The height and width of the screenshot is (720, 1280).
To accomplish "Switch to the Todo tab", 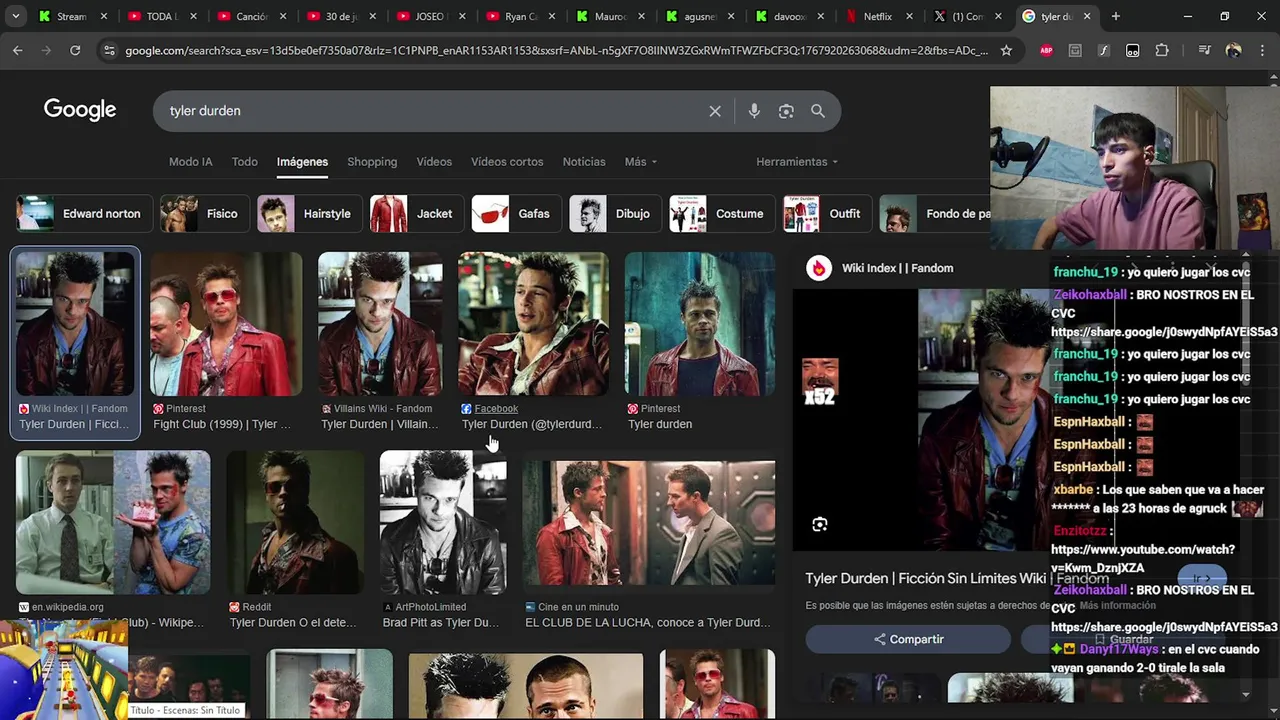I will pyautogui.click(x=245, y=162).
